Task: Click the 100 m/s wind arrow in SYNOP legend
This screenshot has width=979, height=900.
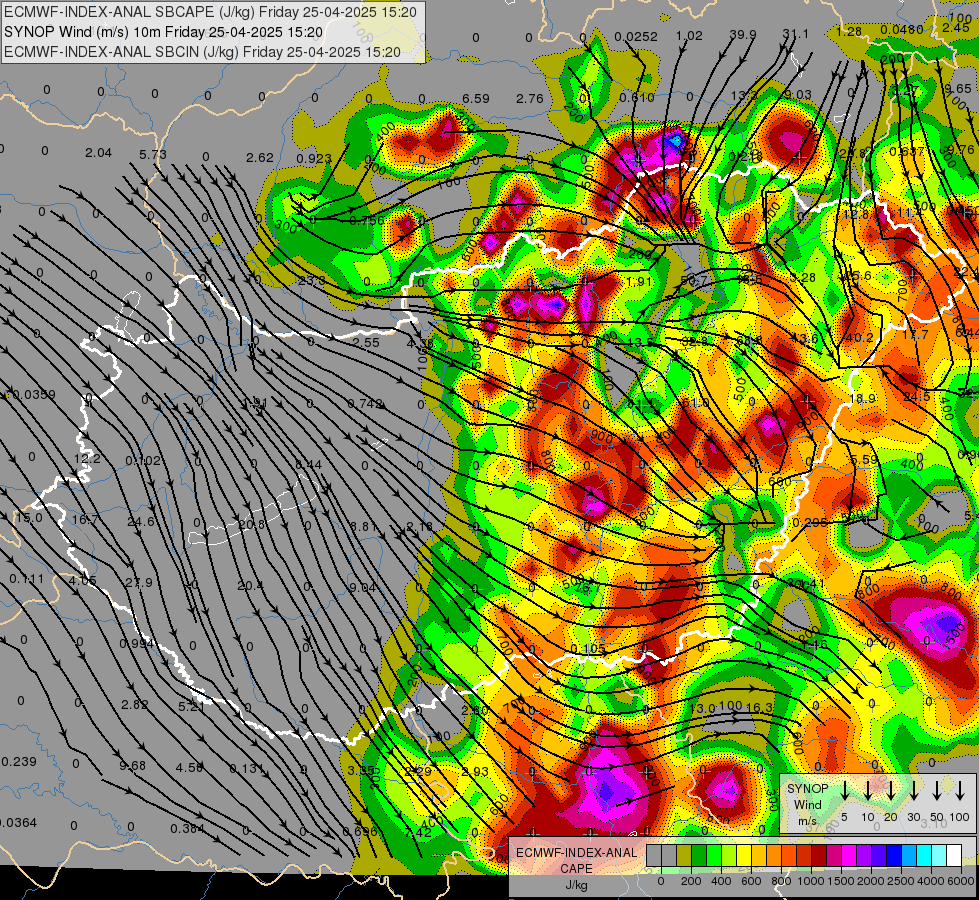Action: (x=960, y=791)
